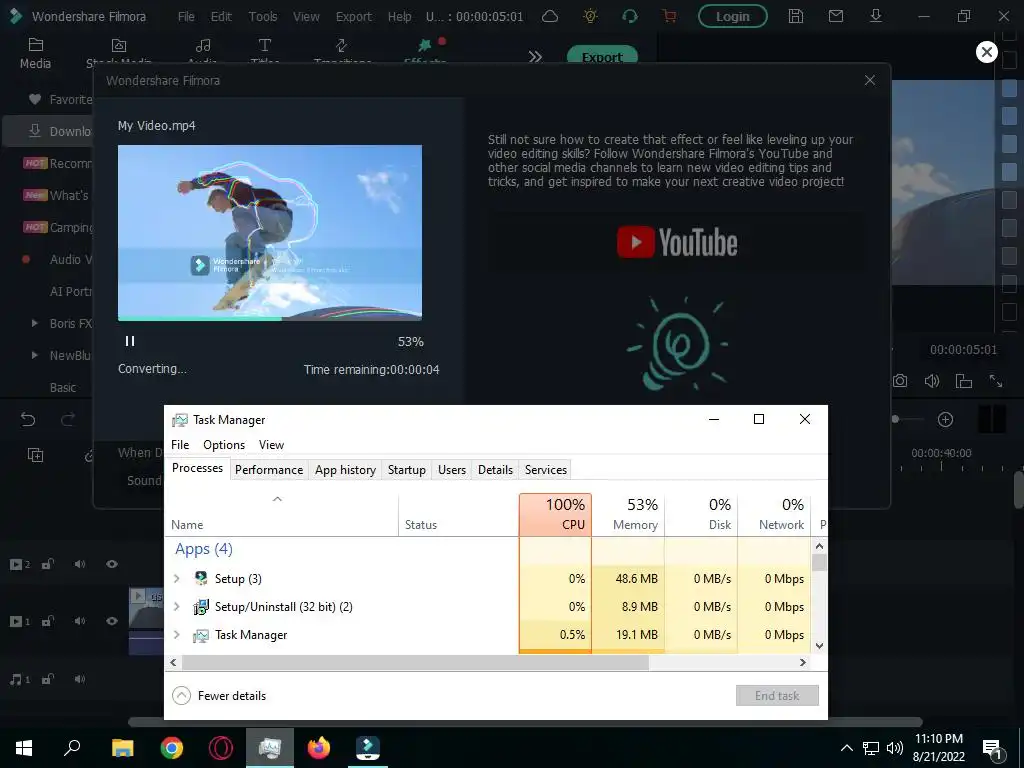Mute video track 1 audio

pos(80,621)
